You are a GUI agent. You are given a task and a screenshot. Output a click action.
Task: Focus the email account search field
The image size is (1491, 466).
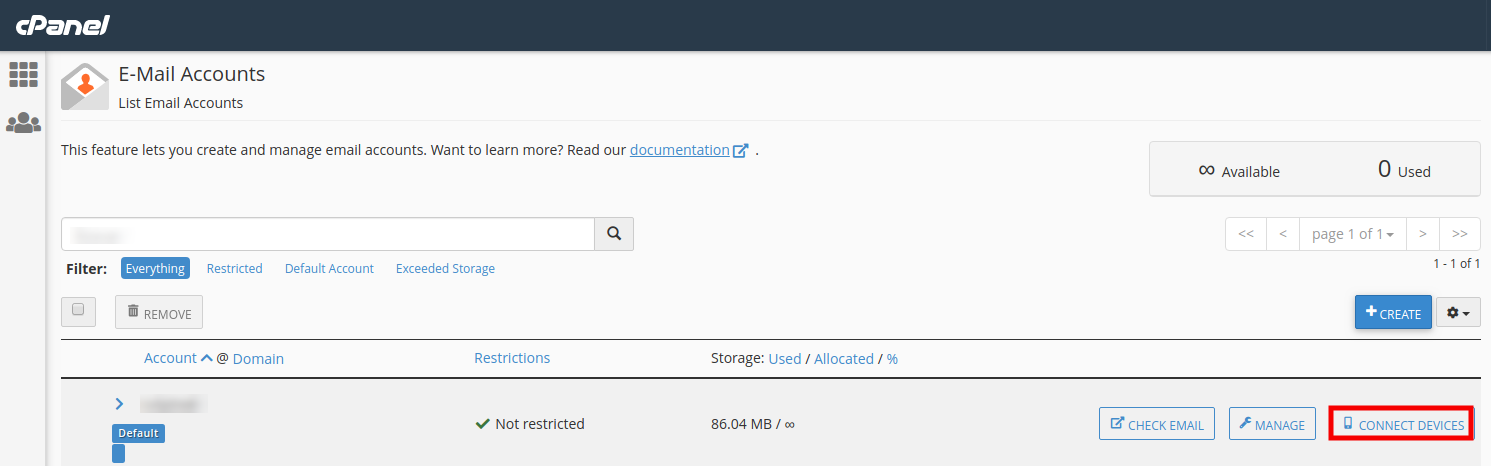coord(328,234)
